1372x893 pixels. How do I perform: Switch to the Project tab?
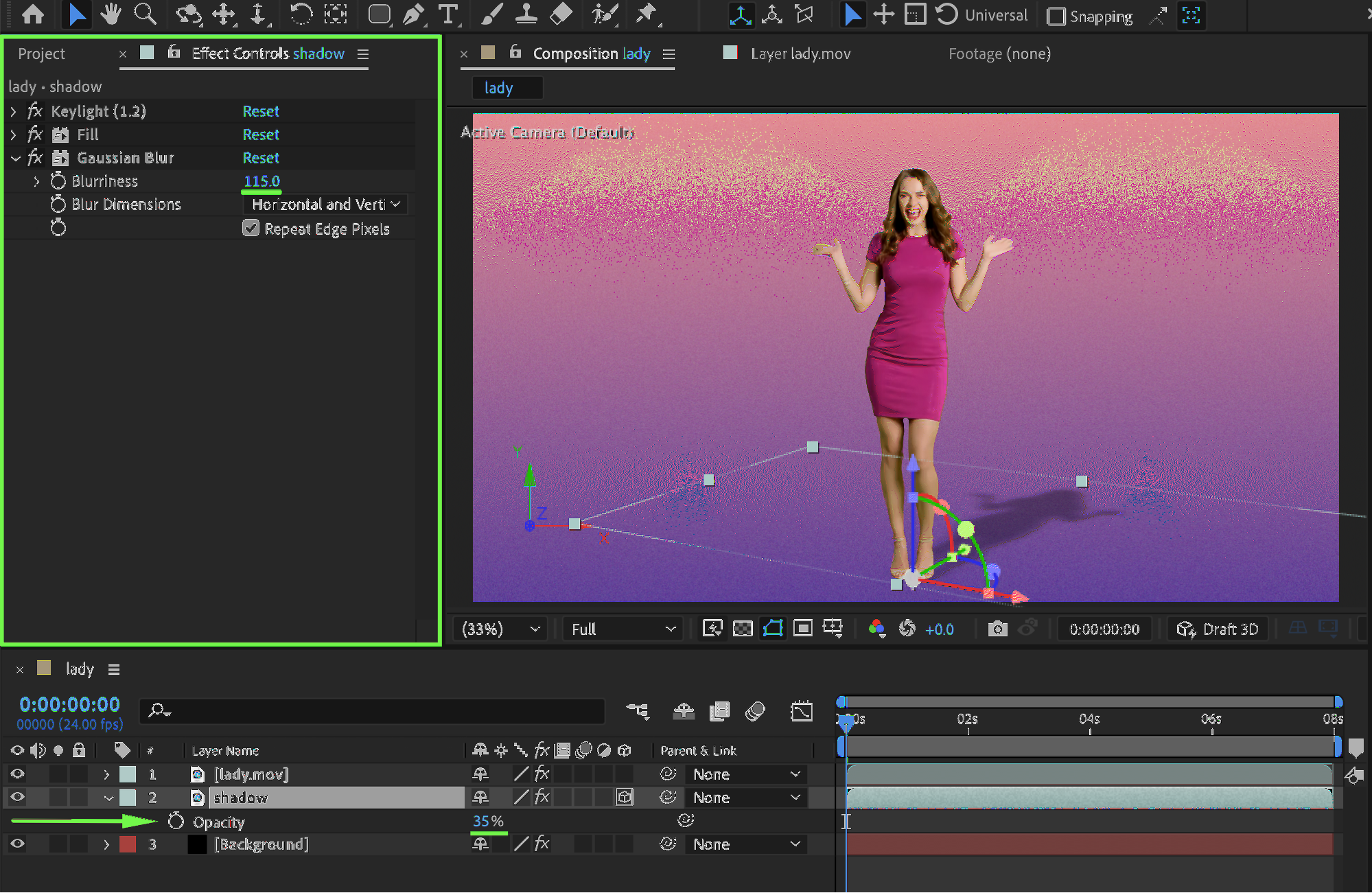(41, 54)
